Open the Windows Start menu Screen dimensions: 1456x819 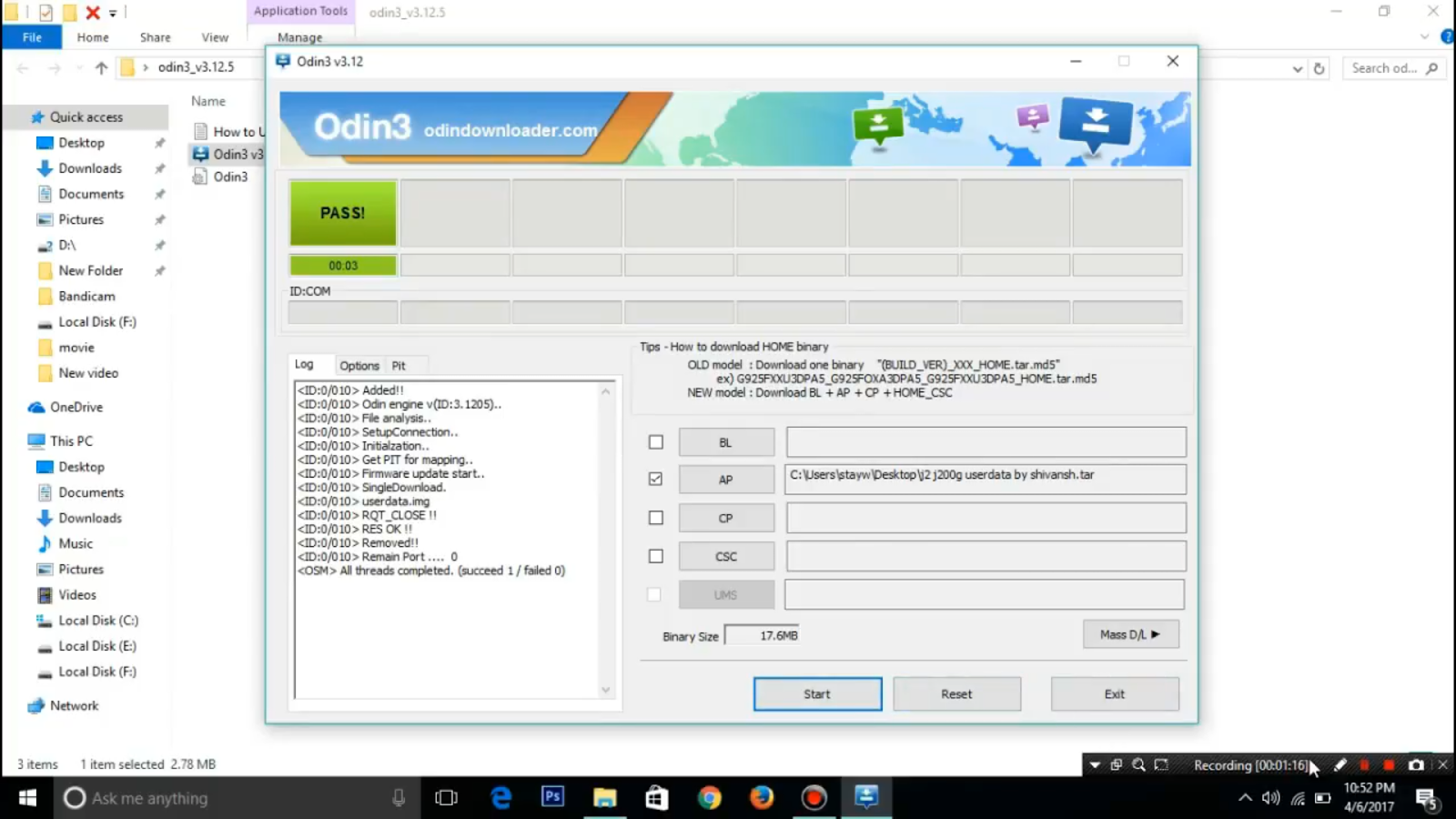click(x=27, y=798)
